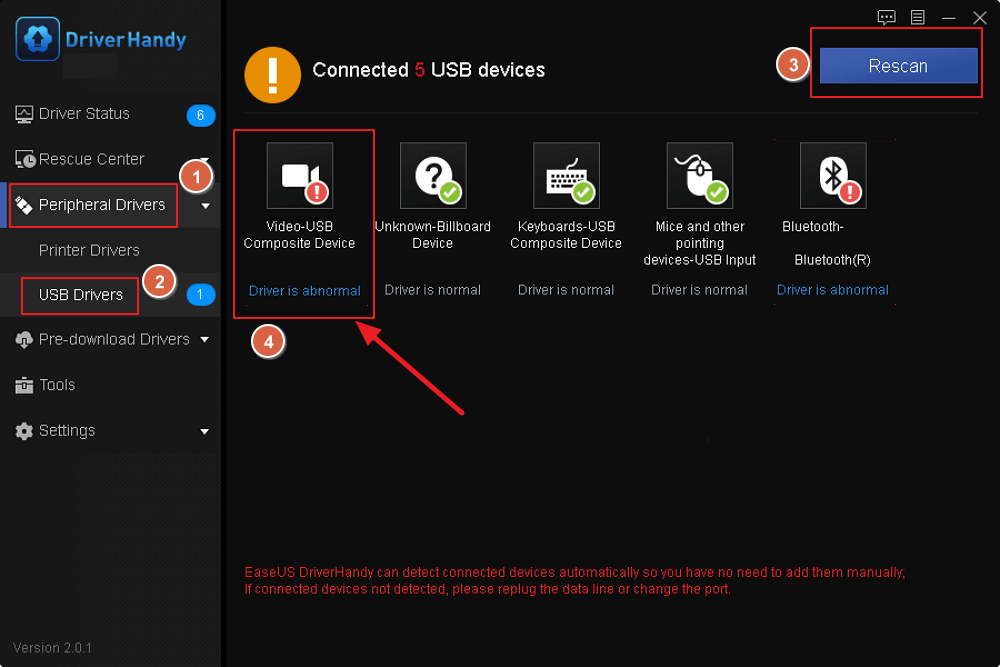The height and width of the screenshot is (667, 1000).
Task: Select Peripheral Drivers in sidebar
Action: point(102,205)
